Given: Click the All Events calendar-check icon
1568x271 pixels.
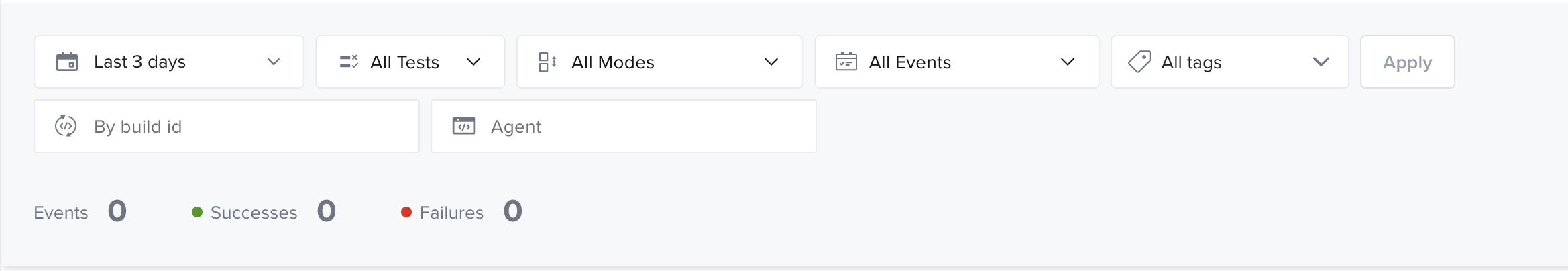Looking at the screenshot, I should [x=846, y=62].
